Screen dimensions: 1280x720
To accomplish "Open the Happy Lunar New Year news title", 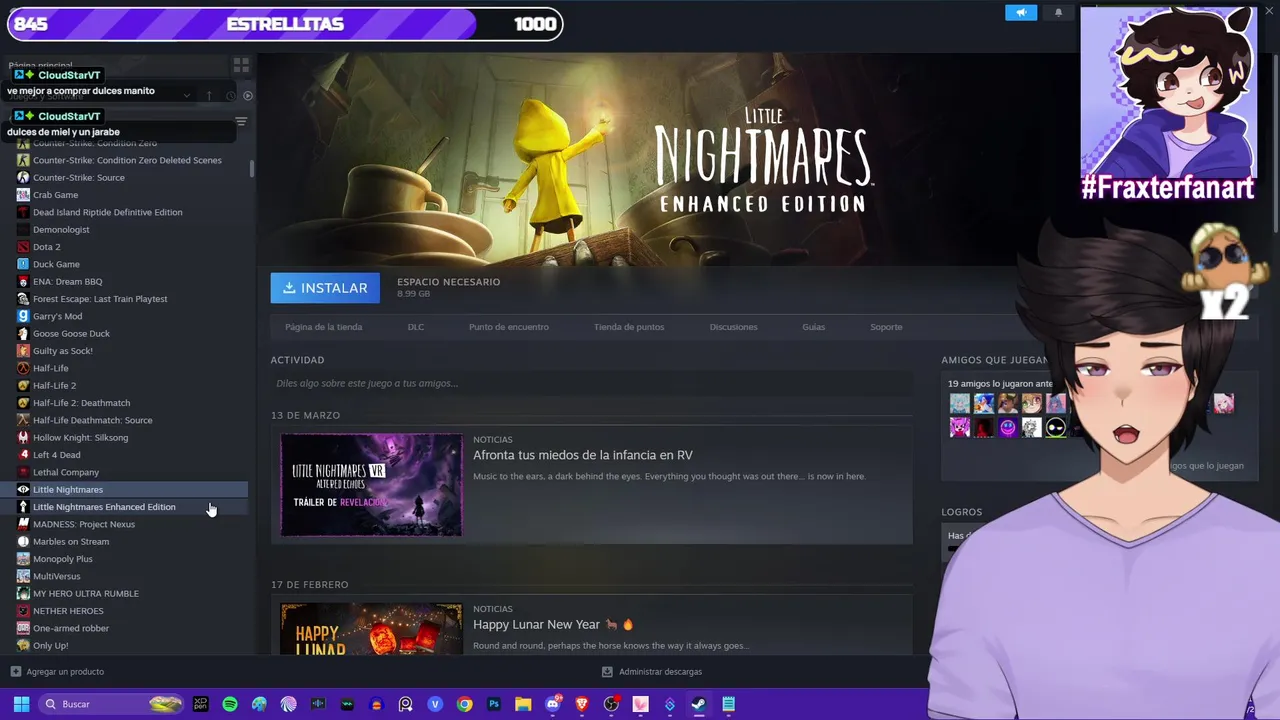I will tap(553, 624).
